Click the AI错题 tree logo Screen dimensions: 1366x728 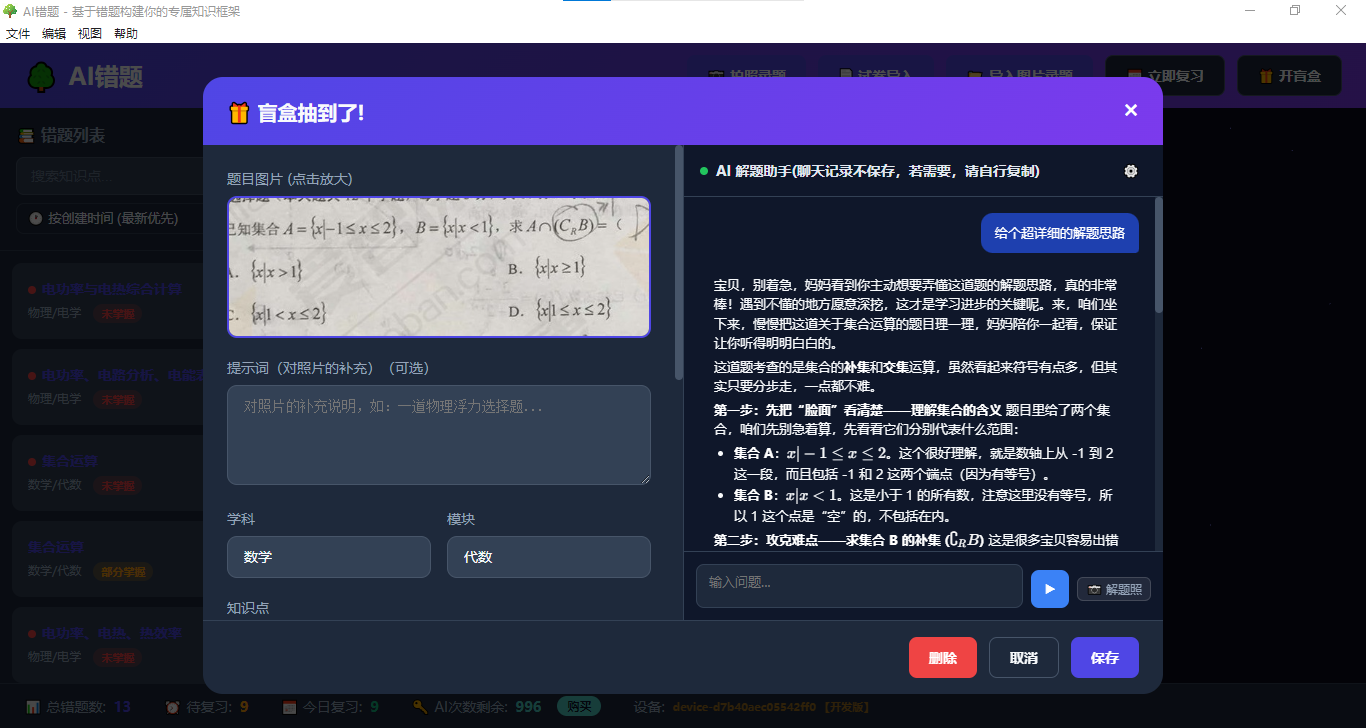(x=40, y=76)
